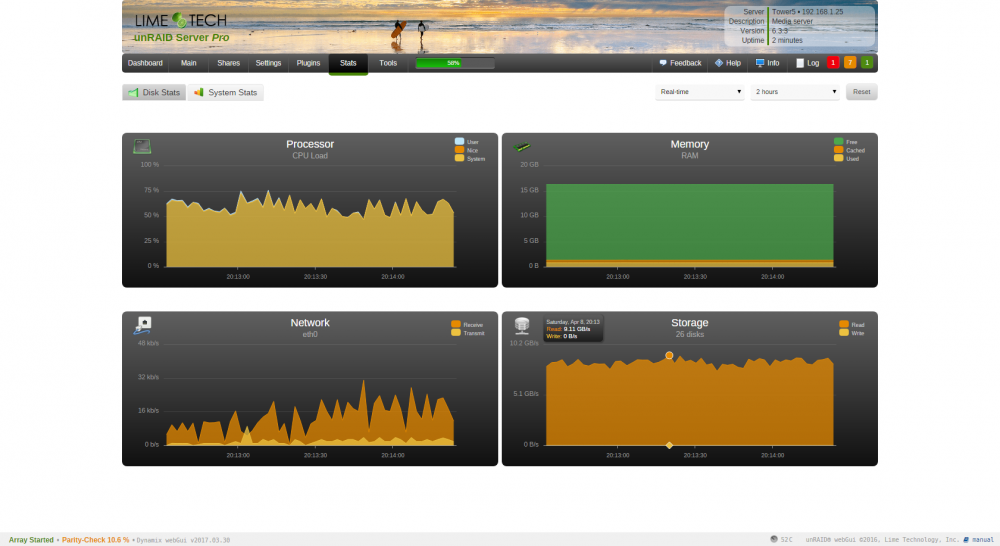Open the Real-time dropdown

tap(700, 92)
